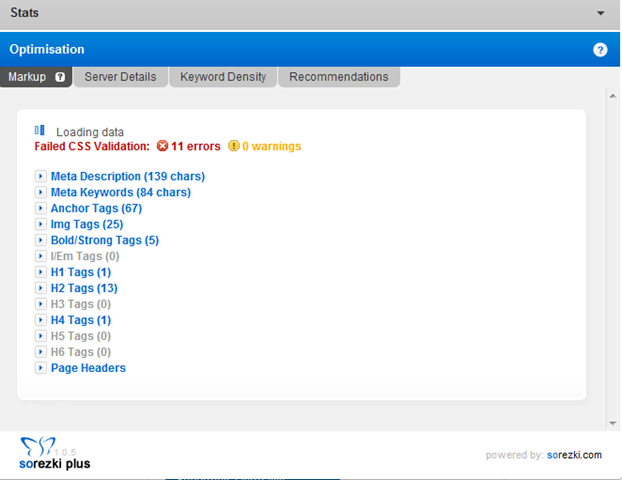
Task: Click the Failed CSS Validation text
Action: tap(92, 146)
